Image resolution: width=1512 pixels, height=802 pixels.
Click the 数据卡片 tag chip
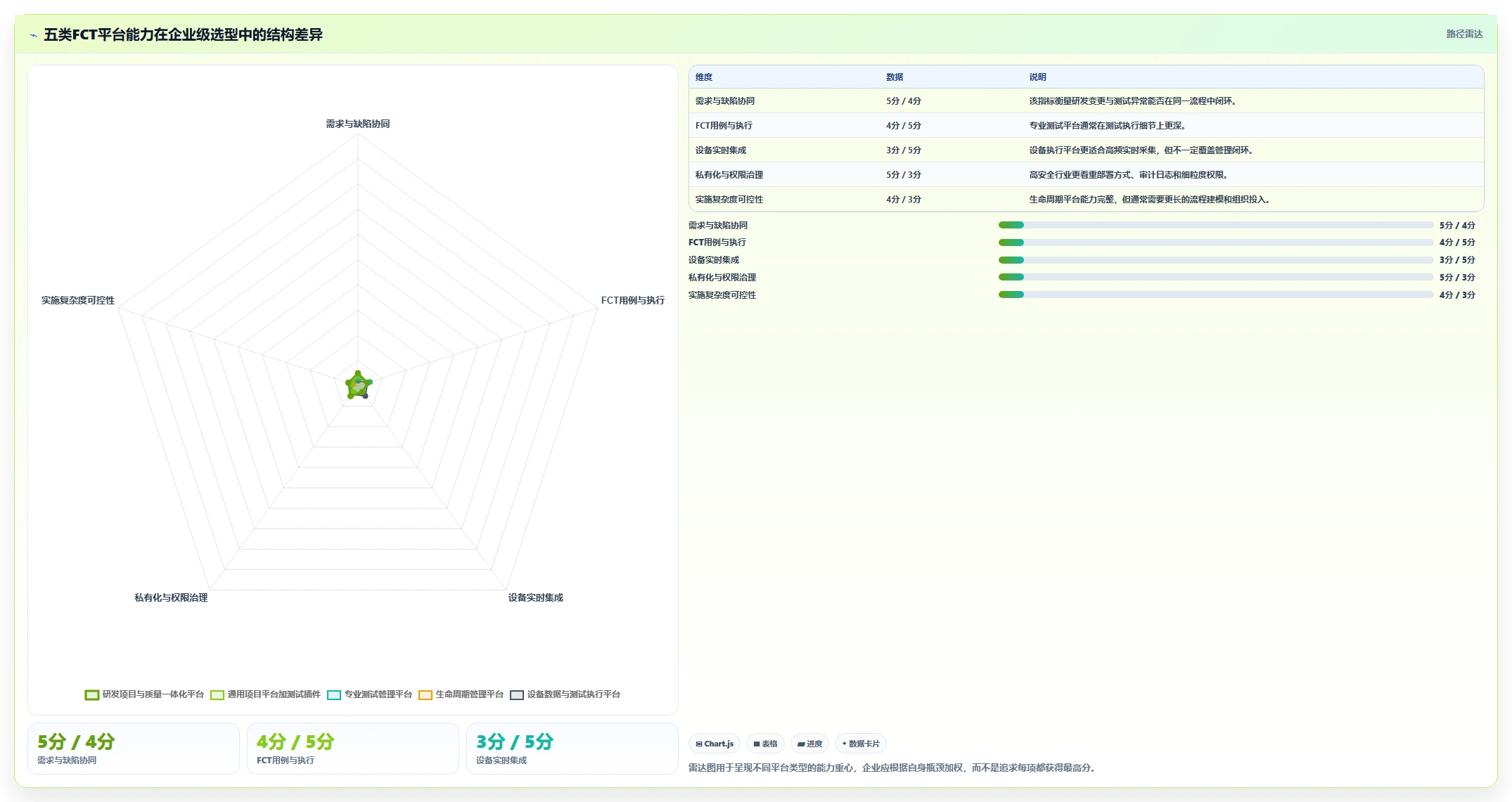(x=861, y=744)
